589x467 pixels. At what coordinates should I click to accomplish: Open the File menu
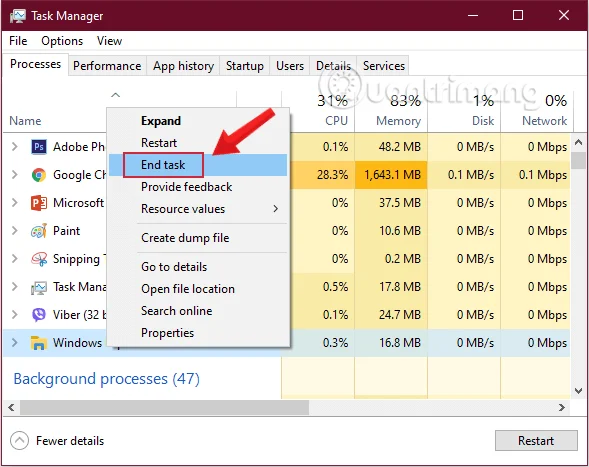click(x=18, y=41)
